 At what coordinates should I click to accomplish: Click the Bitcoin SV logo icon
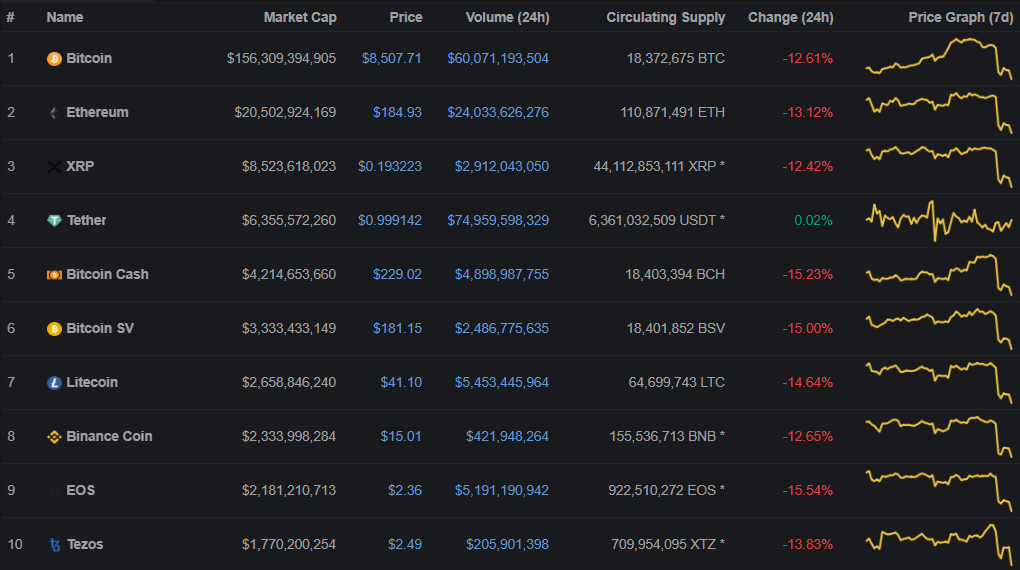[54, 329]
